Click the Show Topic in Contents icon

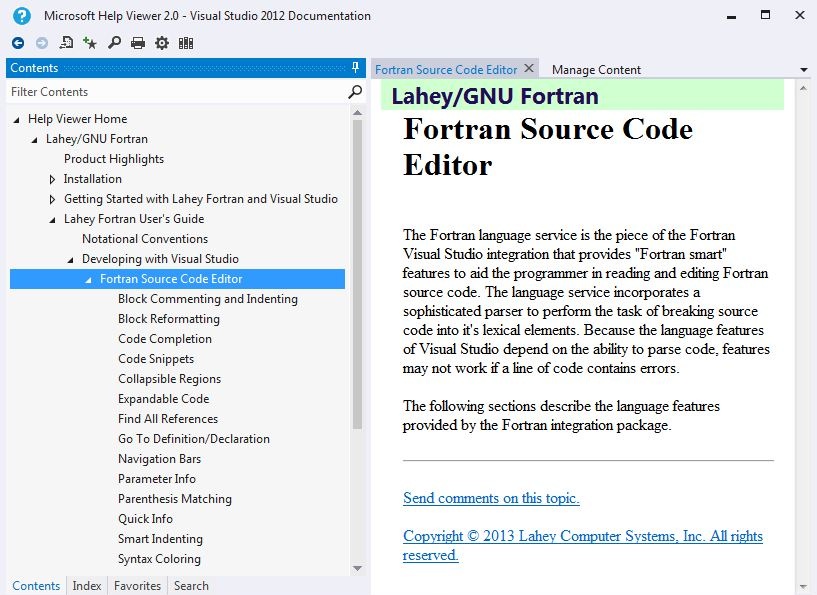point(66,43)
